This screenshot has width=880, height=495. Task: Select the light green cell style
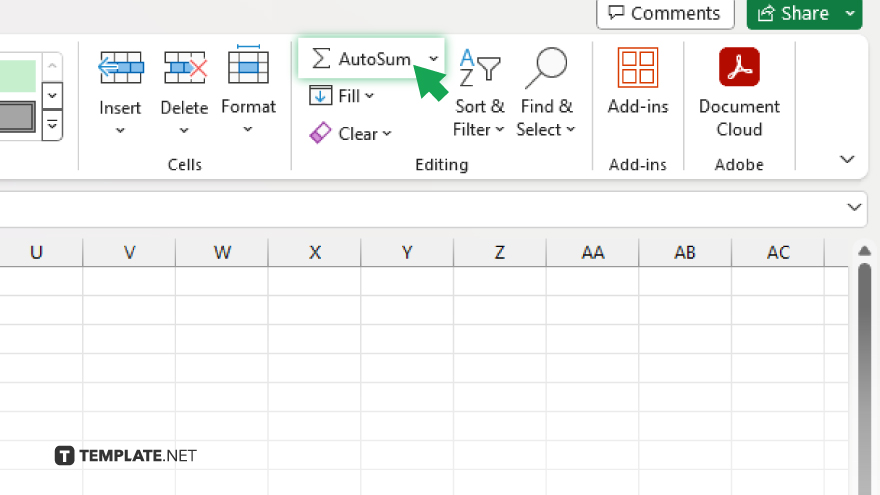click(17, 75)
